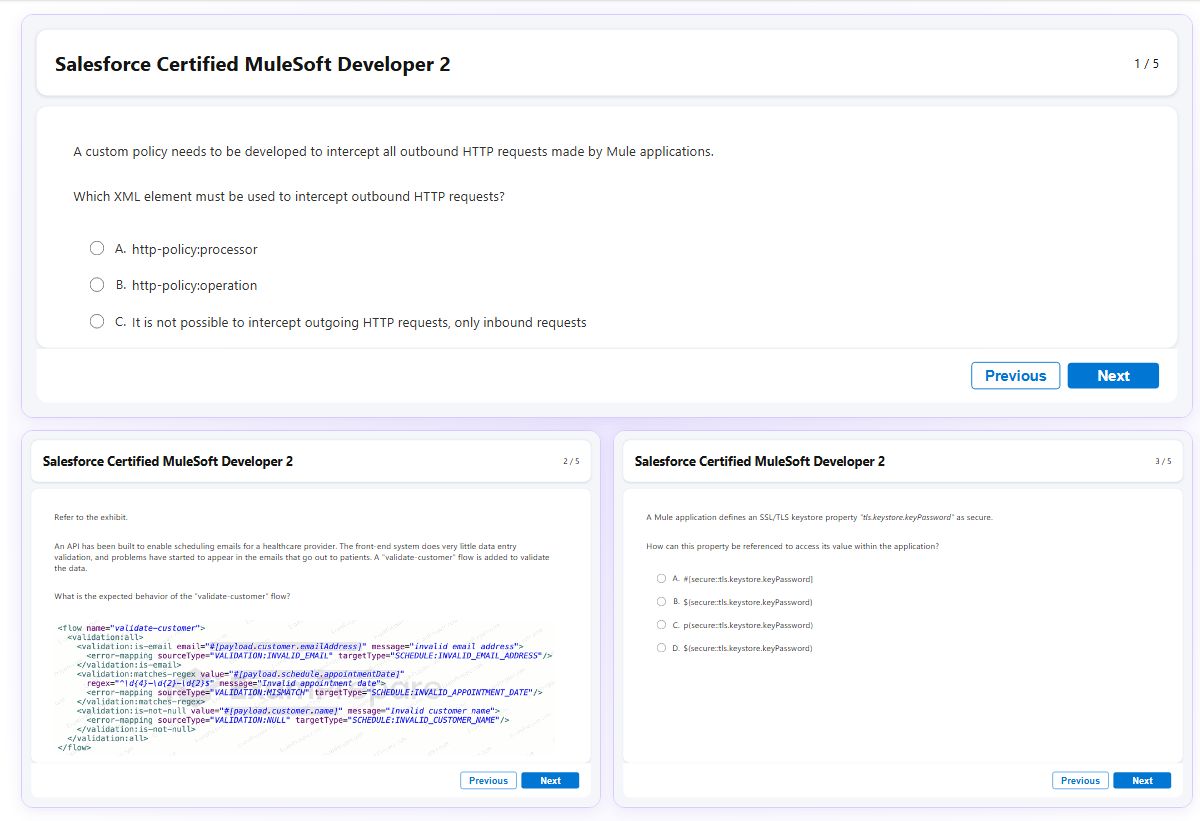Click the 1 / 5 page counter
This screenshot has height=821, width=1200.
(1146, 64)
